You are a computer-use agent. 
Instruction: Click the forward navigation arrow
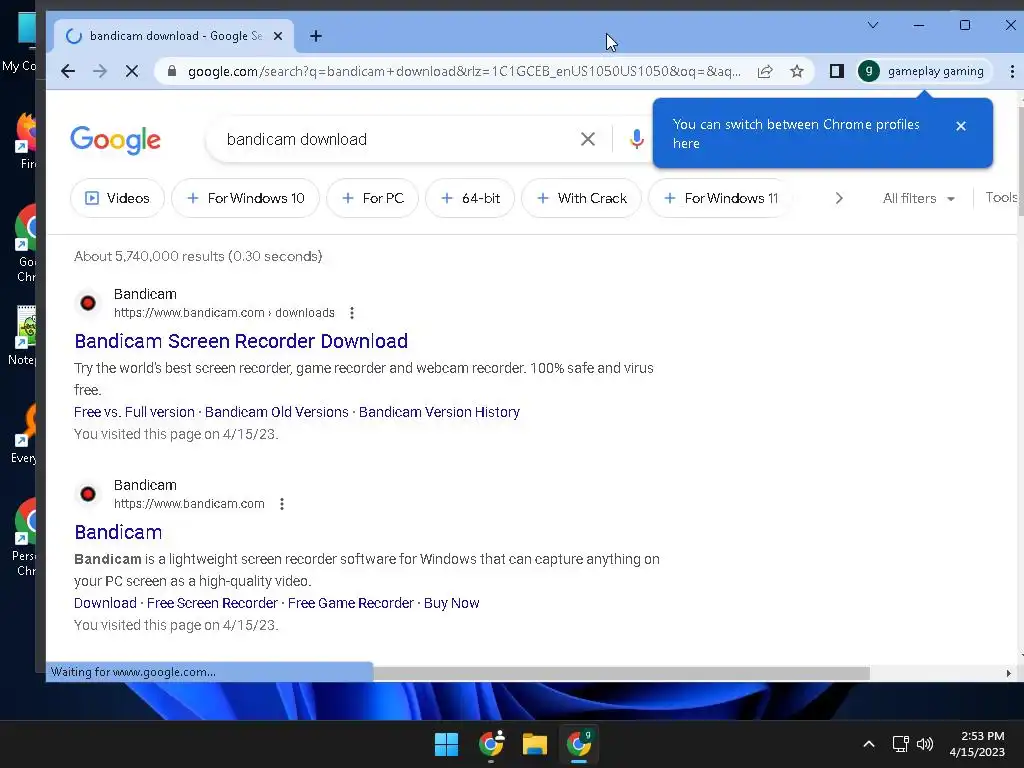pyautogui.click(x=100, y=71)
